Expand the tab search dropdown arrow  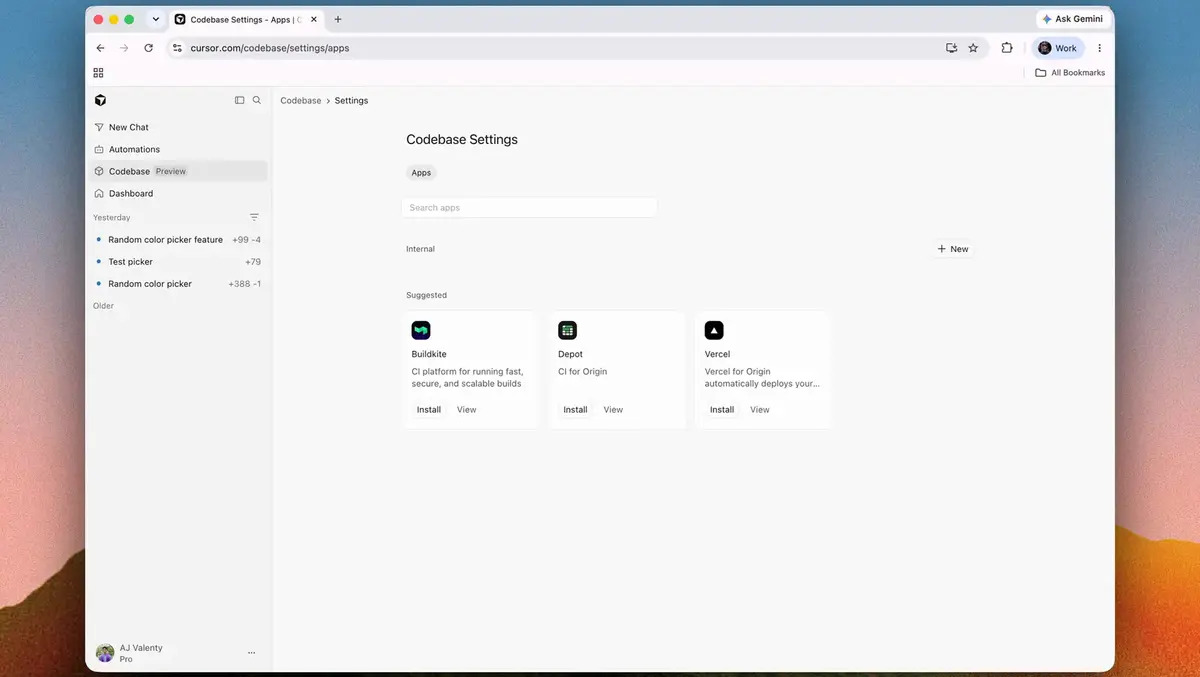click(156, 19)
